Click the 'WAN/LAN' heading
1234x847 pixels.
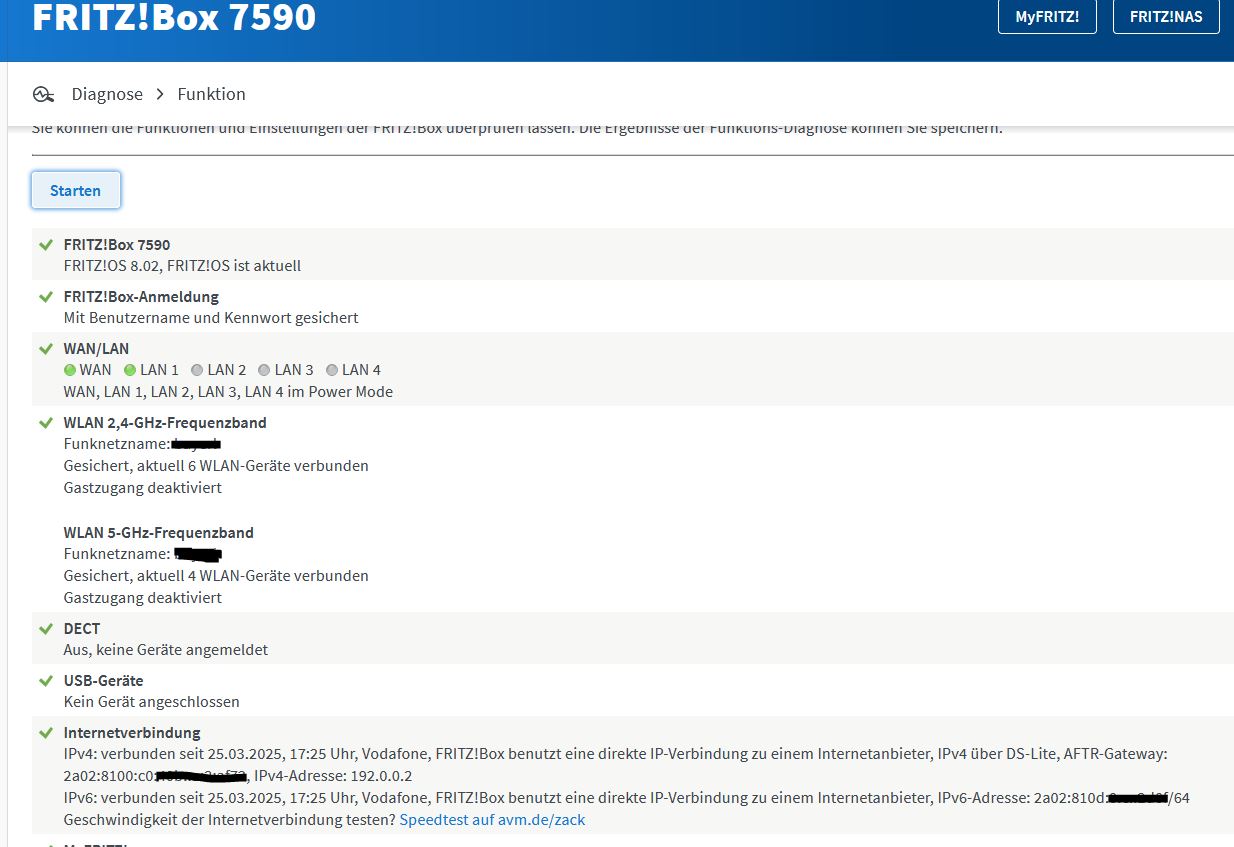click(96, 349)
